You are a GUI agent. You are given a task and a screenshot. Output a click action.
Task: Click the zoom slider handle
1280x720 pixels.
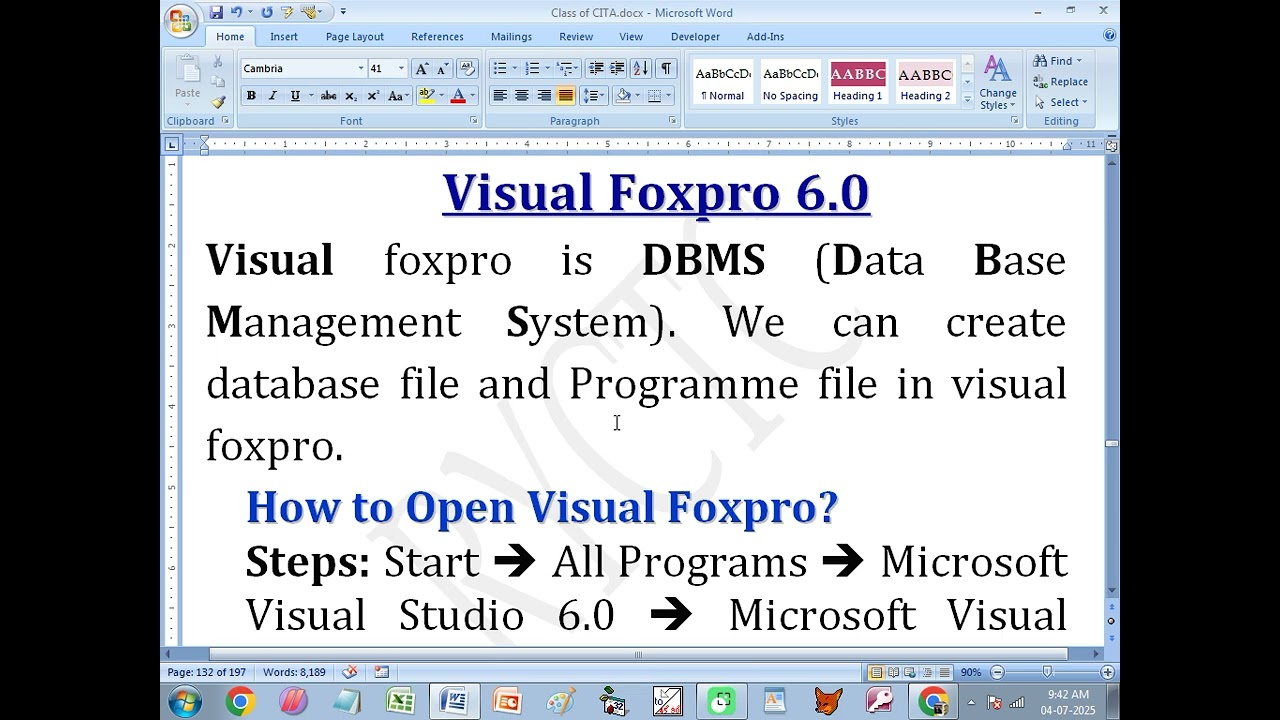pyautogui.click(x=1047, y=672)
